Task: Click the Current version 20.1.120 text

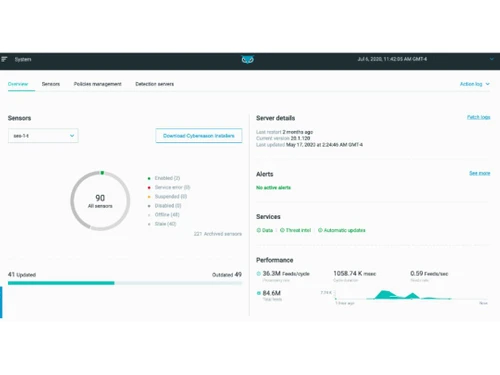Action: pos(283,138)
